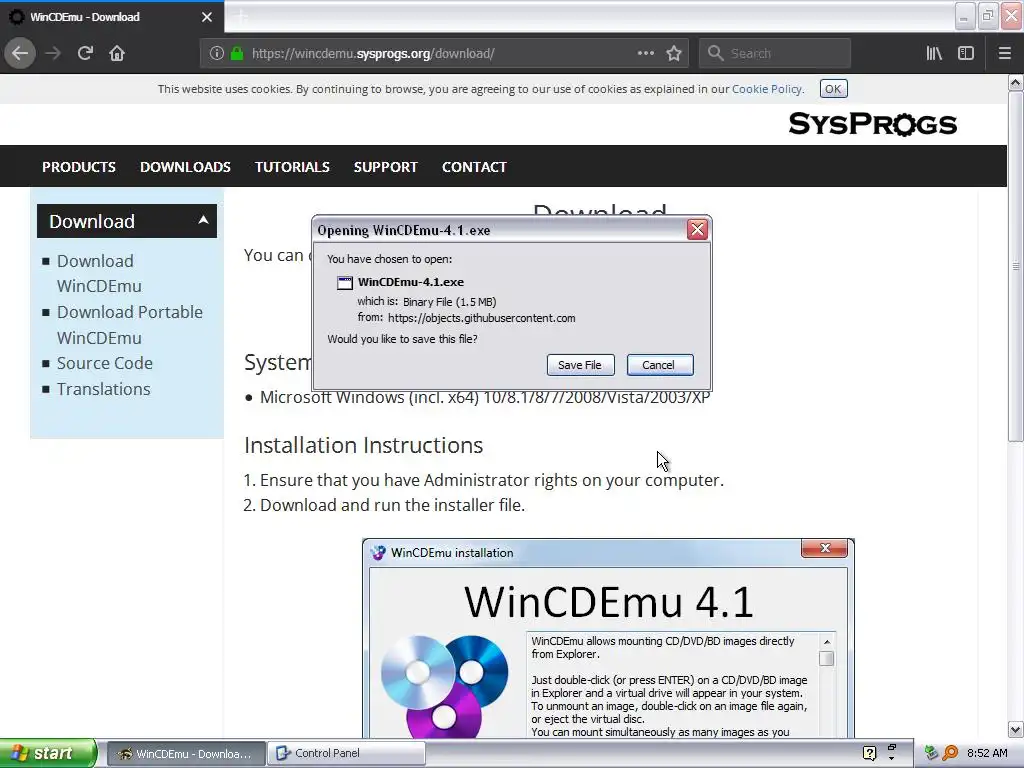Open the SUPPORT menu
Viewport: 1024px width, 768px height.
click(x=385, y=167)
